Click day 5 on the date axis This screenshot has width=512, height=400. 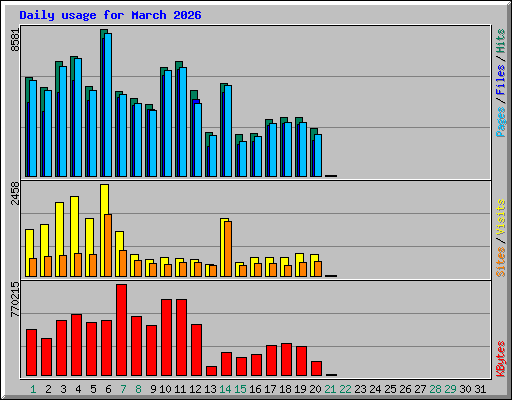93,389
